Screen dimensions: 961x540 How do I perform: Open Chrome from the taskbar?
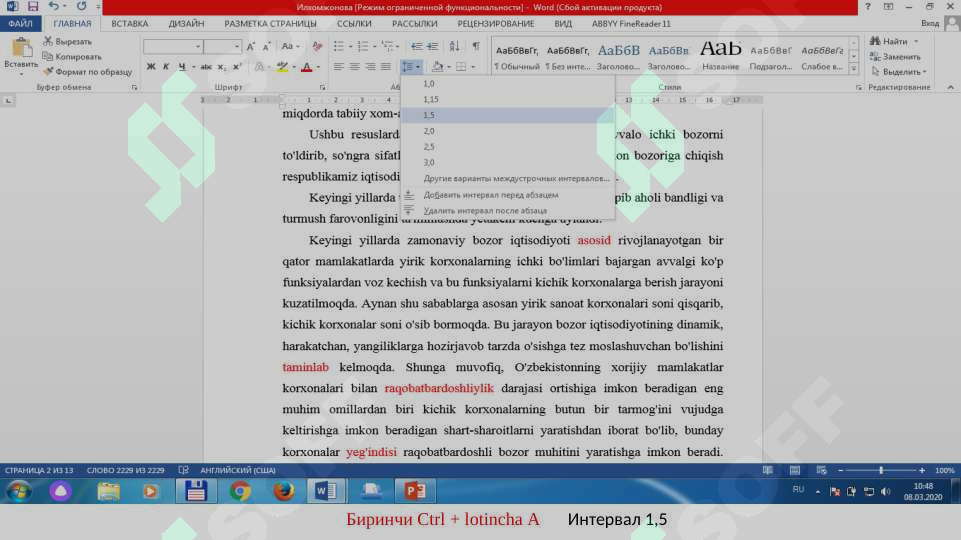coord(240,490)
